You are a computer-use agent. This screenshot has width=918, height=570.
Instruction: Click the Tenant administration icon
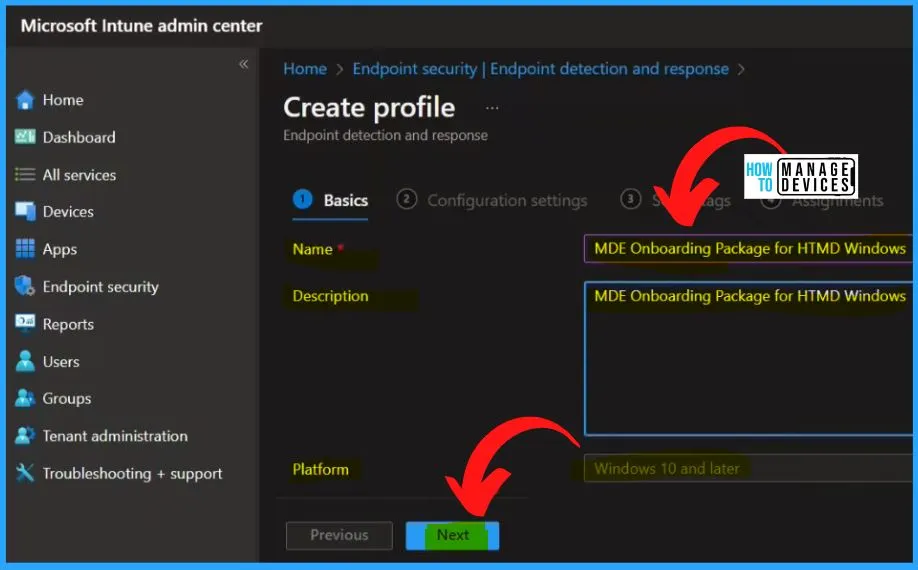tap(25, 436)
